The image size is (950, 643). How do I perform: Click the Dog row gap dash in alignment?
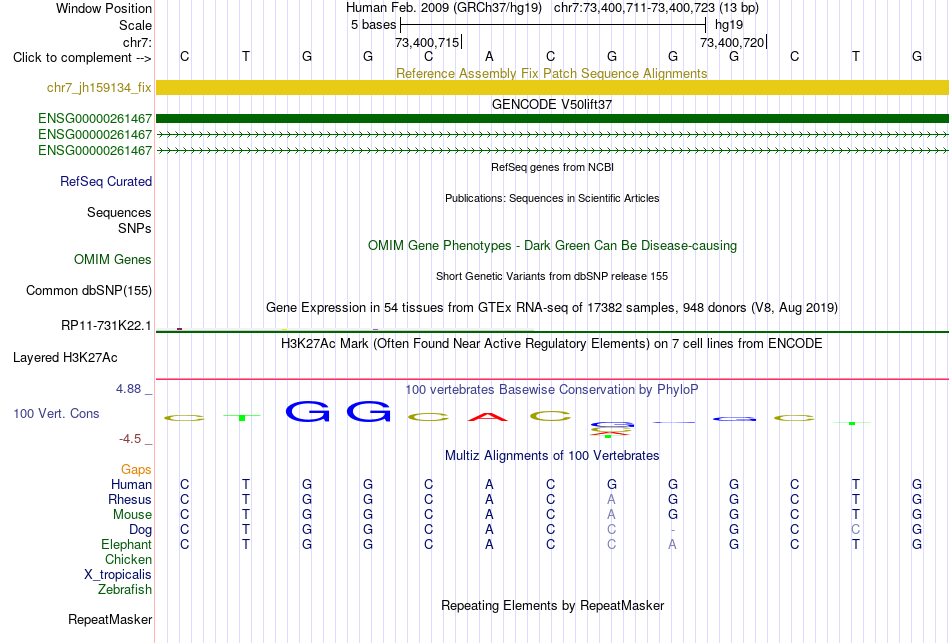pyautogui.click(x=673, y=530)
